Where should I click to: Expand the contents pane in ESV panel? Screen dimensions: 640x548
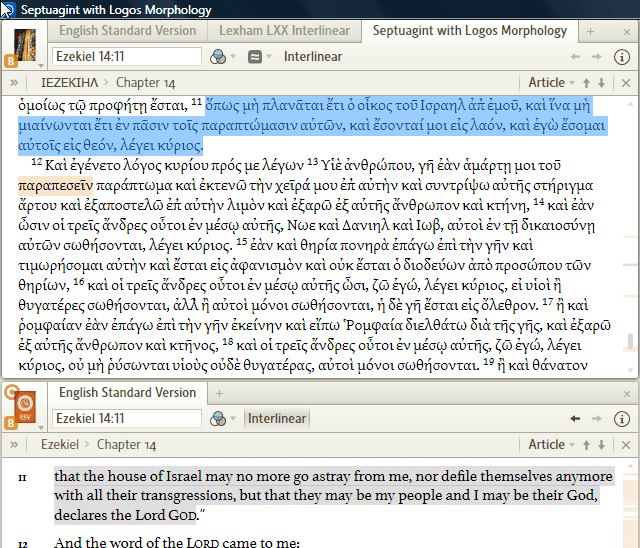(14, 445)
